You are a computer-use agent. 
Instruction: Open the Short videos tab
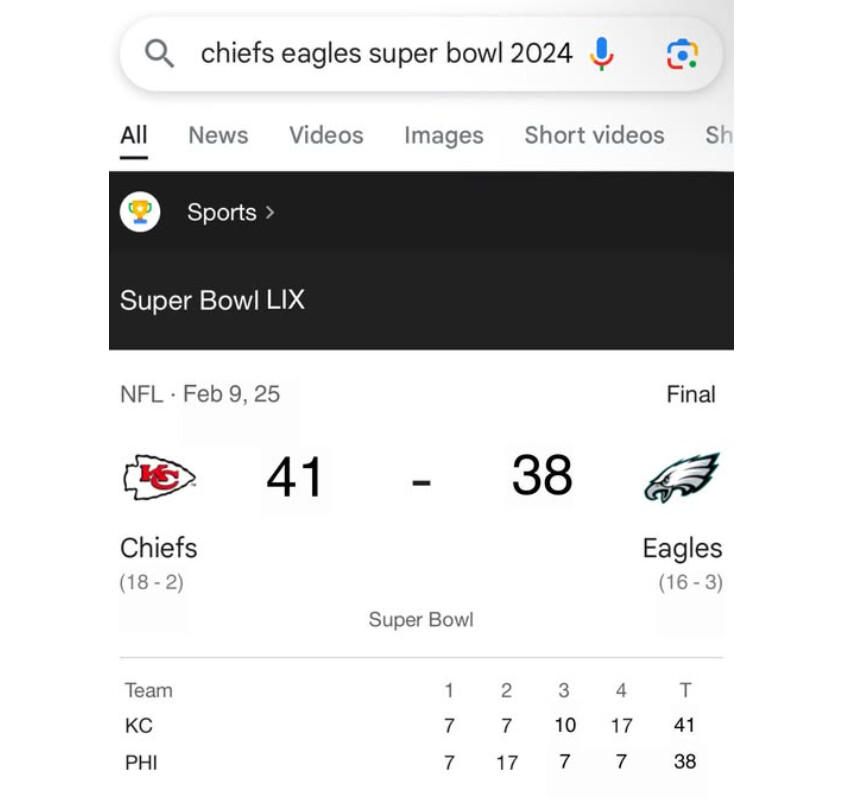tap(594, 136)
